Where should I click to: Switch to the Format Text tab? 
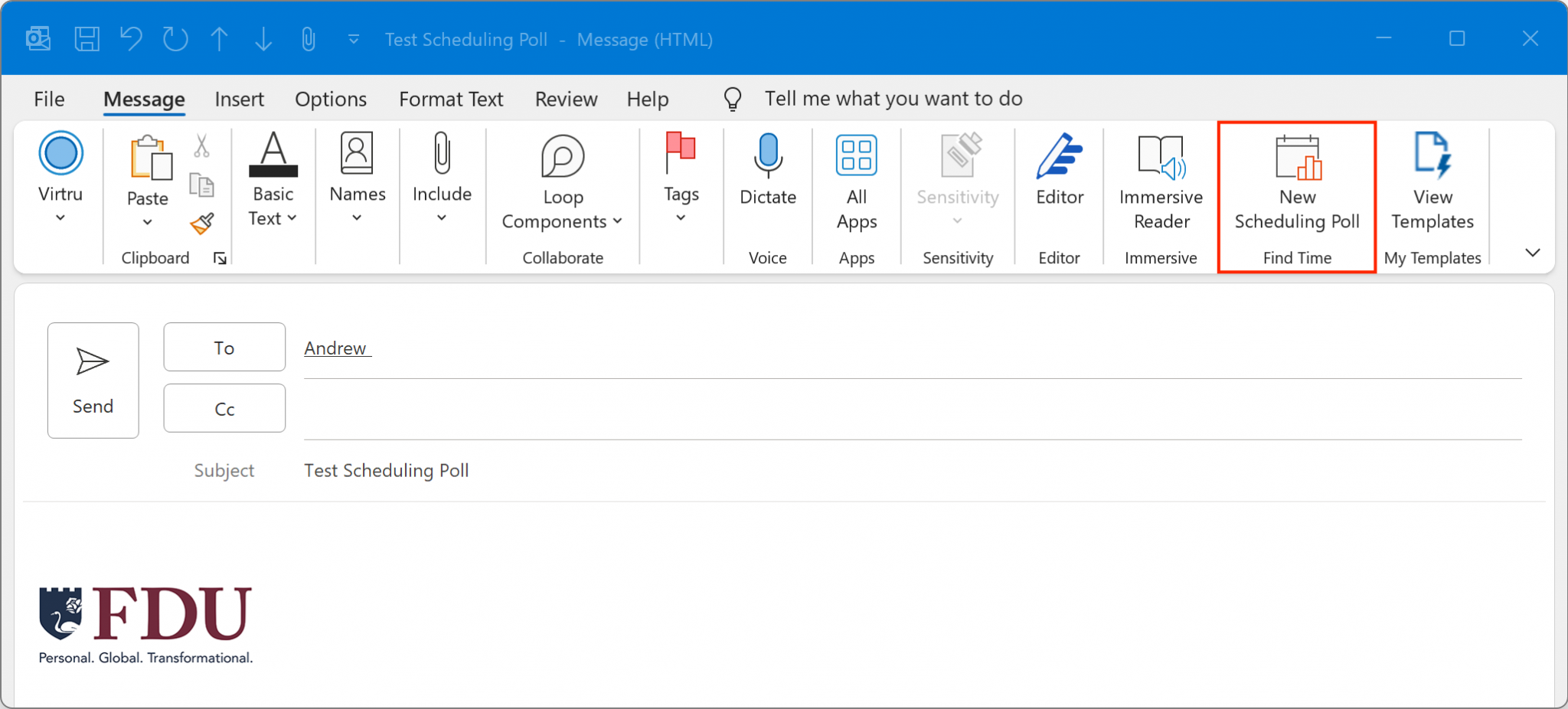click(x=450, y=99)
